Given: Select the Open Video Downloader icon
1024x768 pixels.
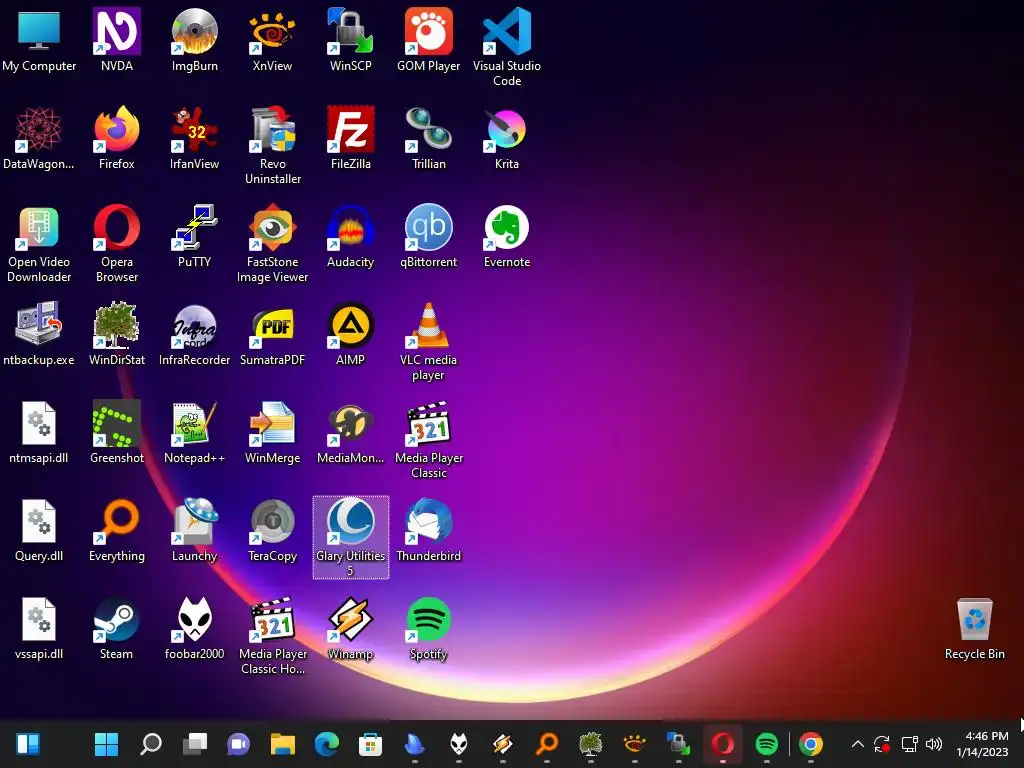Looking at the screenshot, I should (39, 243).
